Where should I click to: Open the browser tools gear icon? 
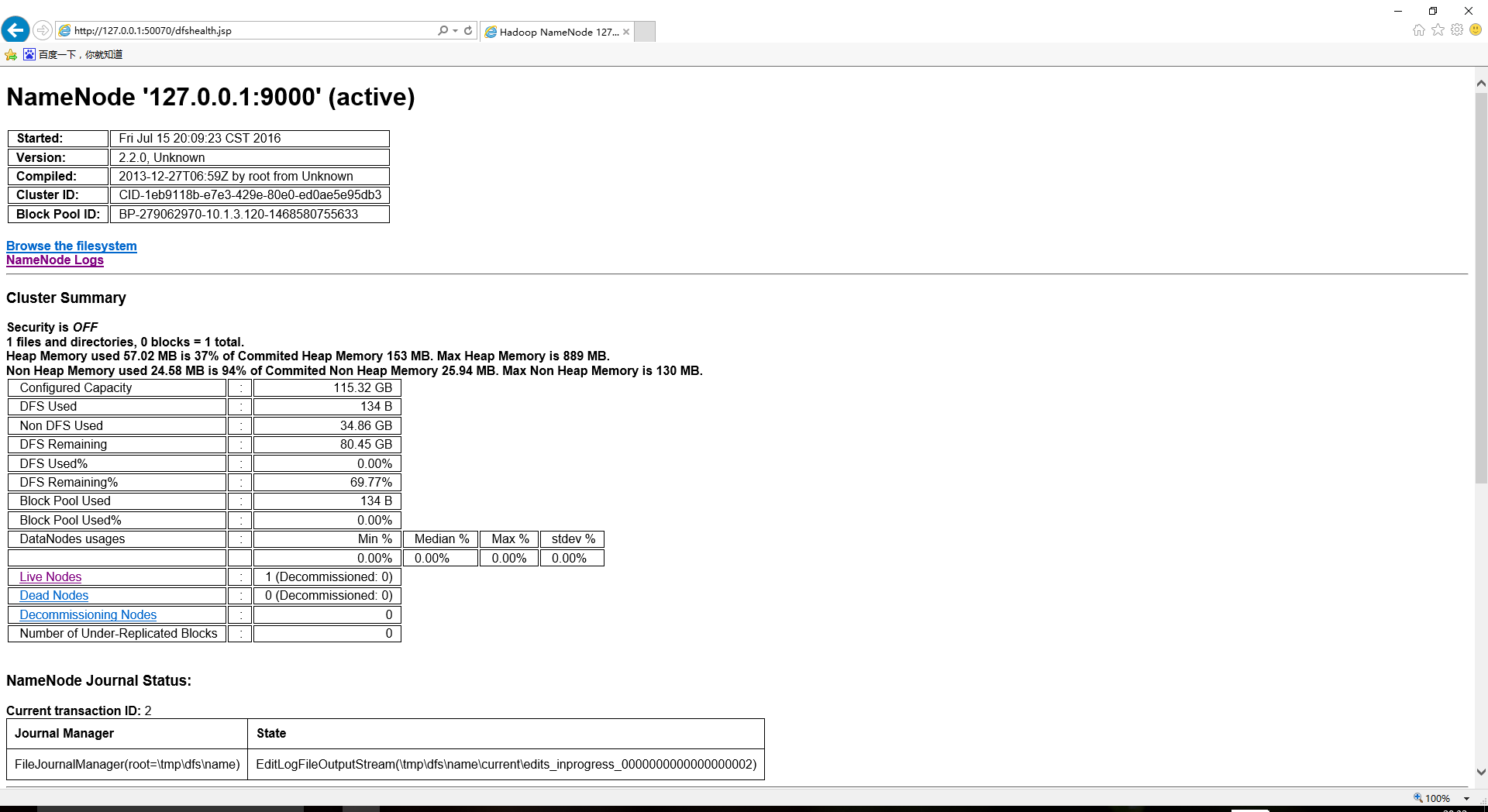pyautogui.click(x=1457, y=29)
